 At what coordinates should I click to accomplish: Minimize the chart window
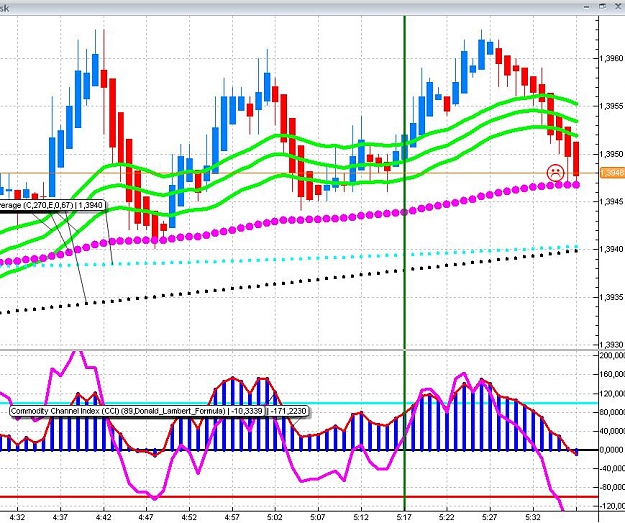[587, 7]
